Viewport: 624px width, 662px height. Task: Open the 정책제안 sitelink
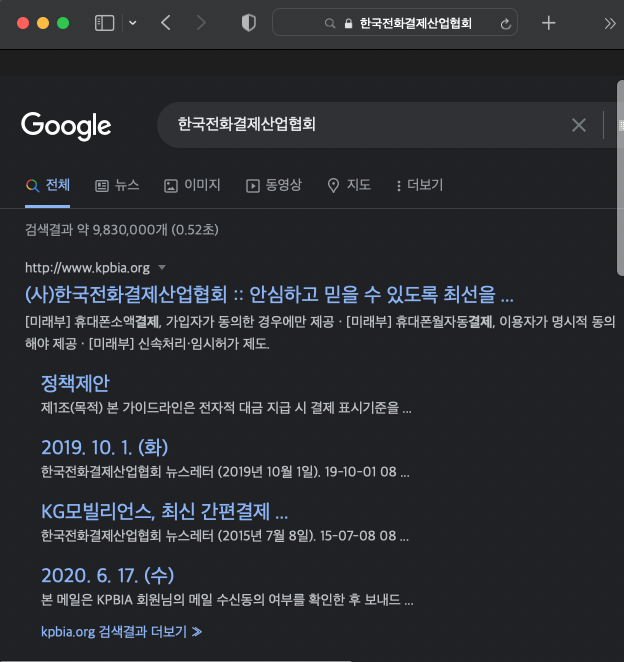click(x=75, y=383)
